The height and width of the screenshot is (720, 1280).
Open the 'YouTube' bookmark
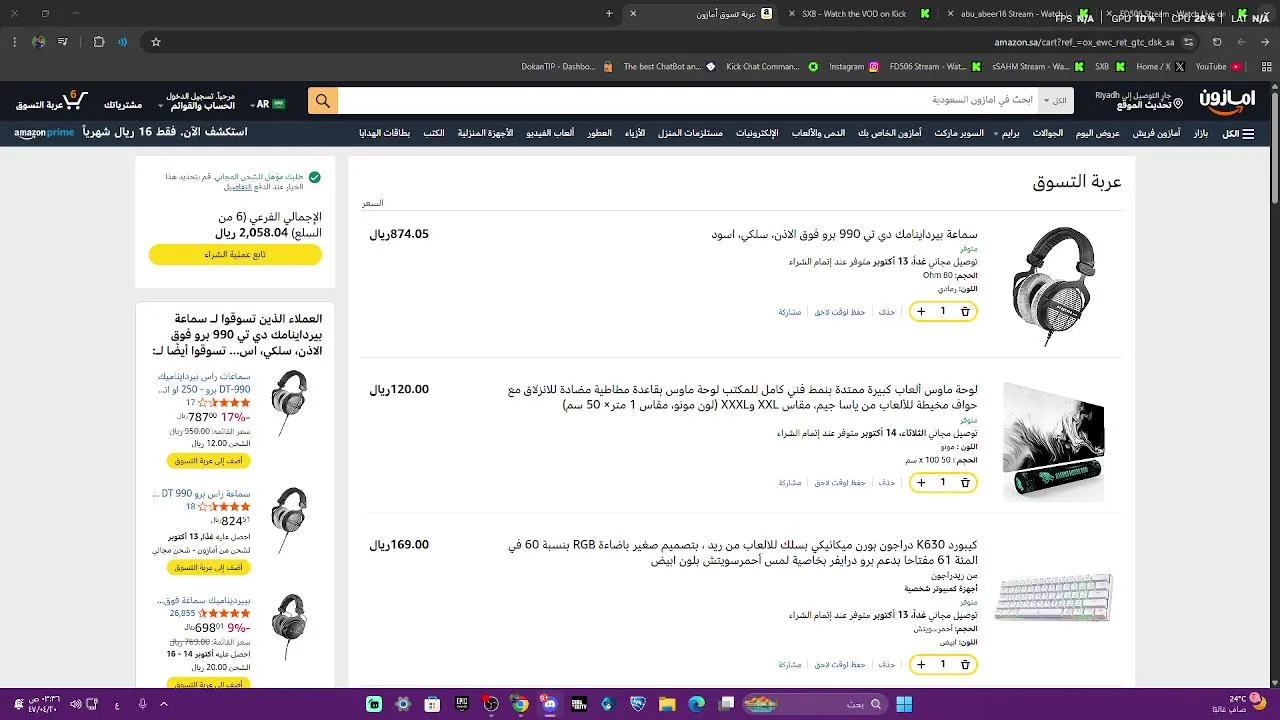tap(1218, 67)
